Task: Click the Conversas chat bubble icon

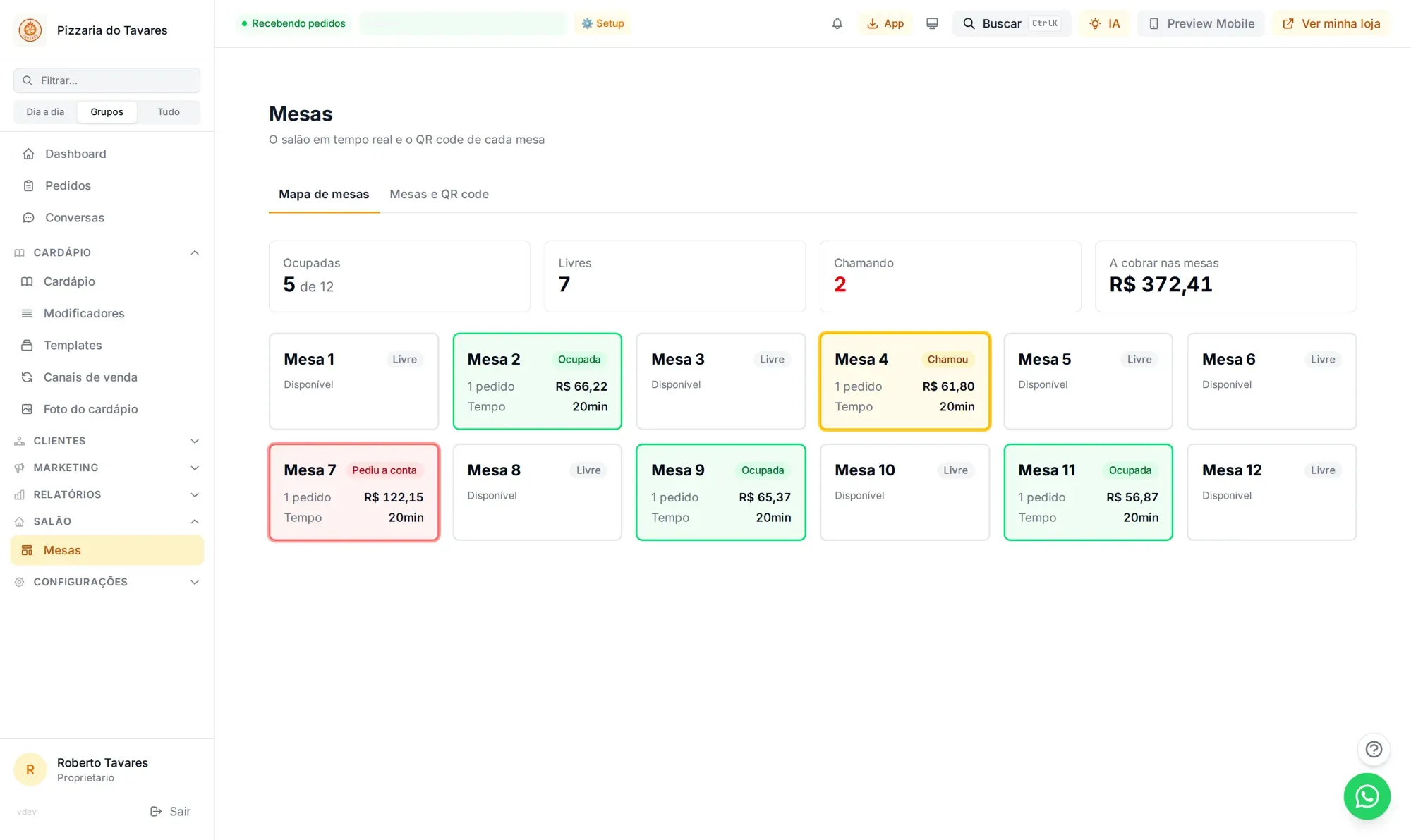Action: [x=28, y=218]
